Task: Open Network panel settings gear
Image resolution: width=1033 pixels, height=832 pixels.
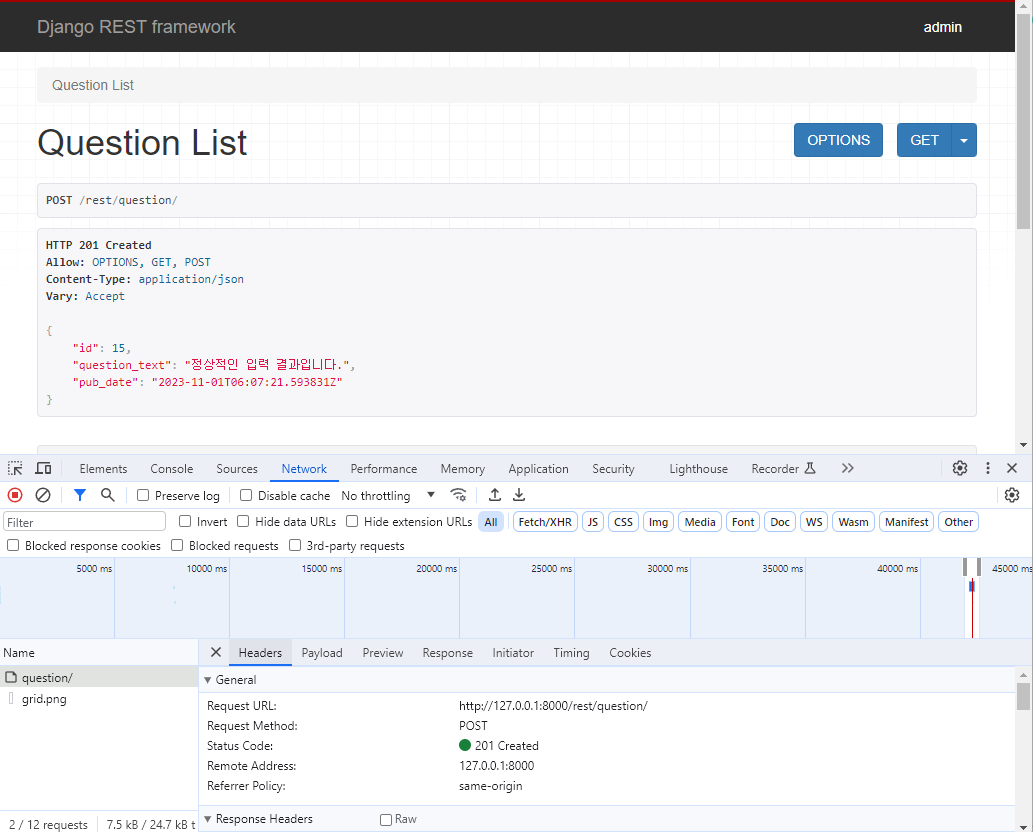Action: click(1012, 495)
